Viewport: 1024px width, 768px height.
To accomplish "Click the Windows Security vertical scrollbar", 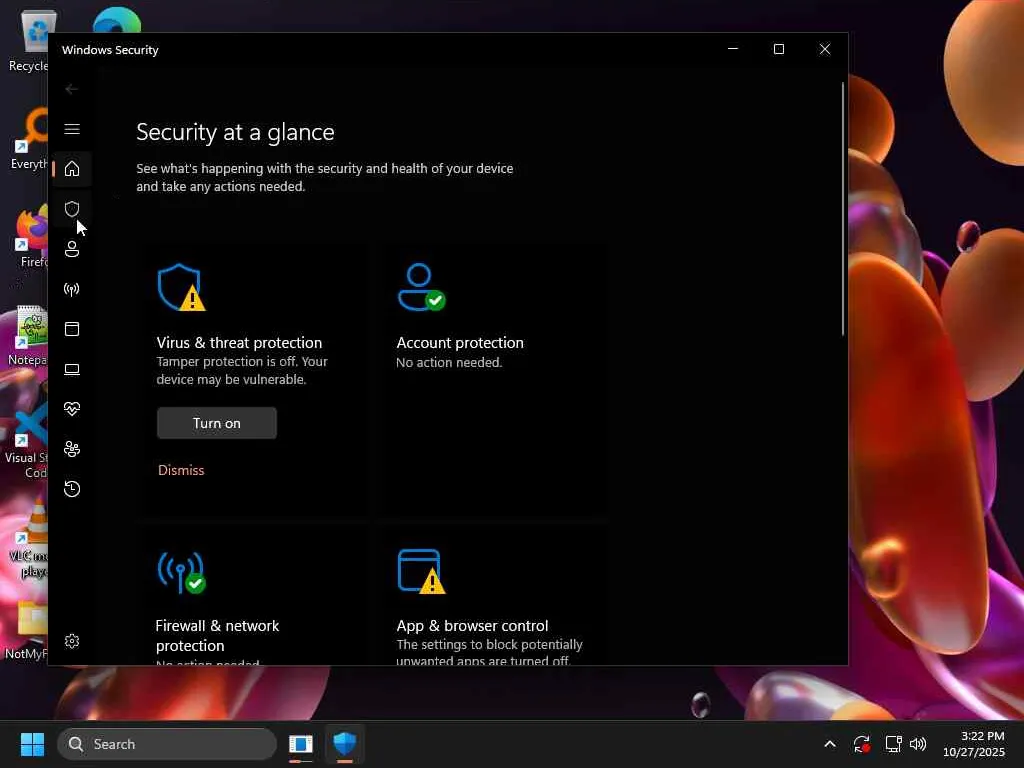I will 842,209.
